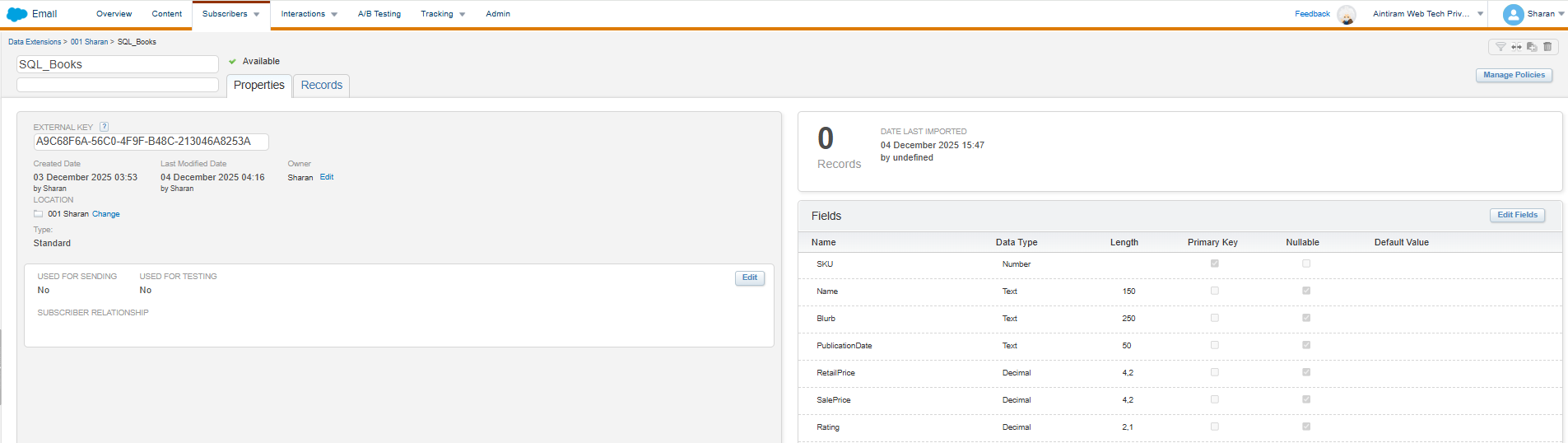
Task: Toggle the Name field Nullable checkbox
Action: [1306, 291]
